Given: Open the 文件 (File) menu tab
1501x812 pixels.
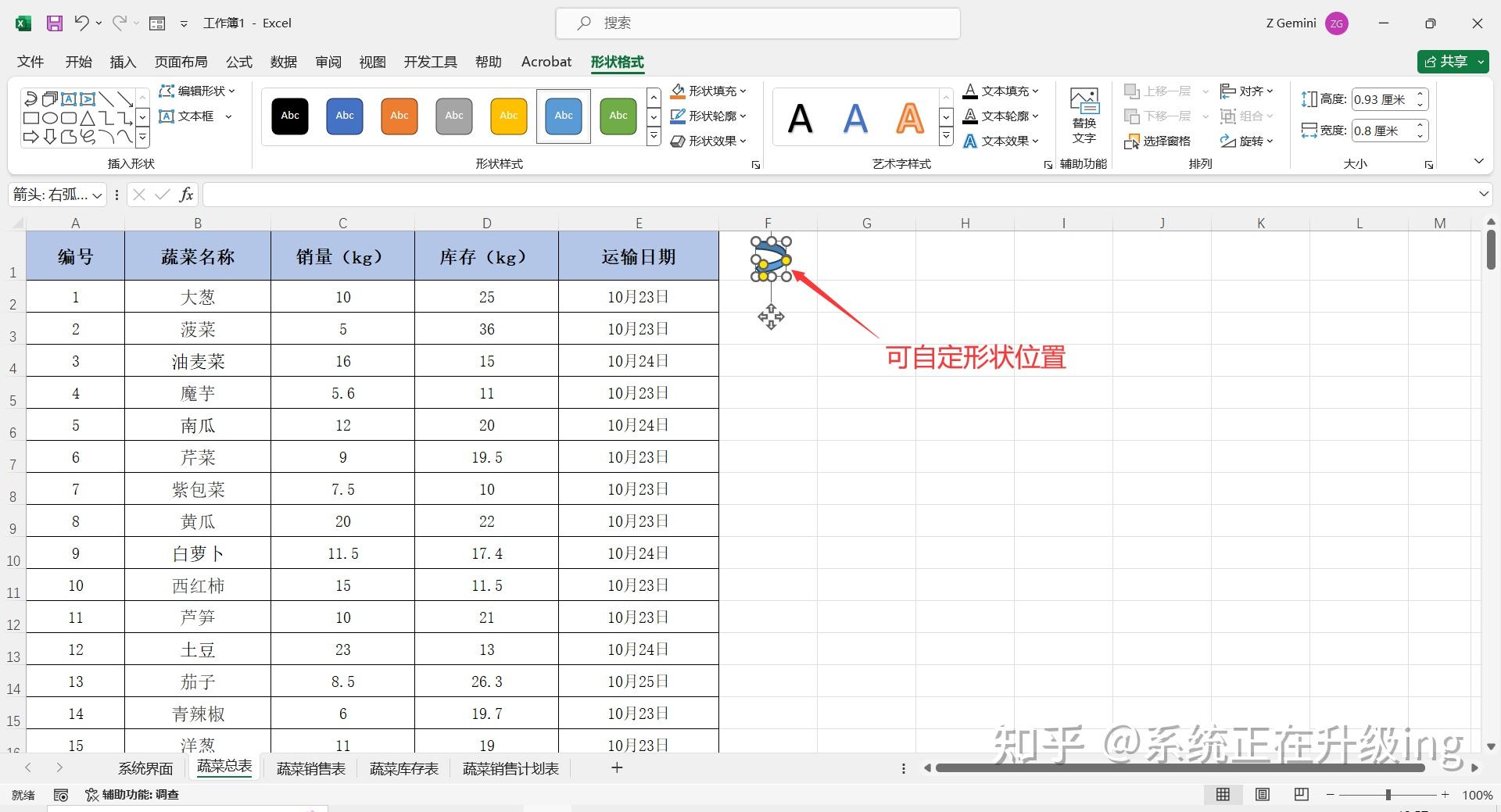Looking at the screenshot, I should tap(30, 62).
